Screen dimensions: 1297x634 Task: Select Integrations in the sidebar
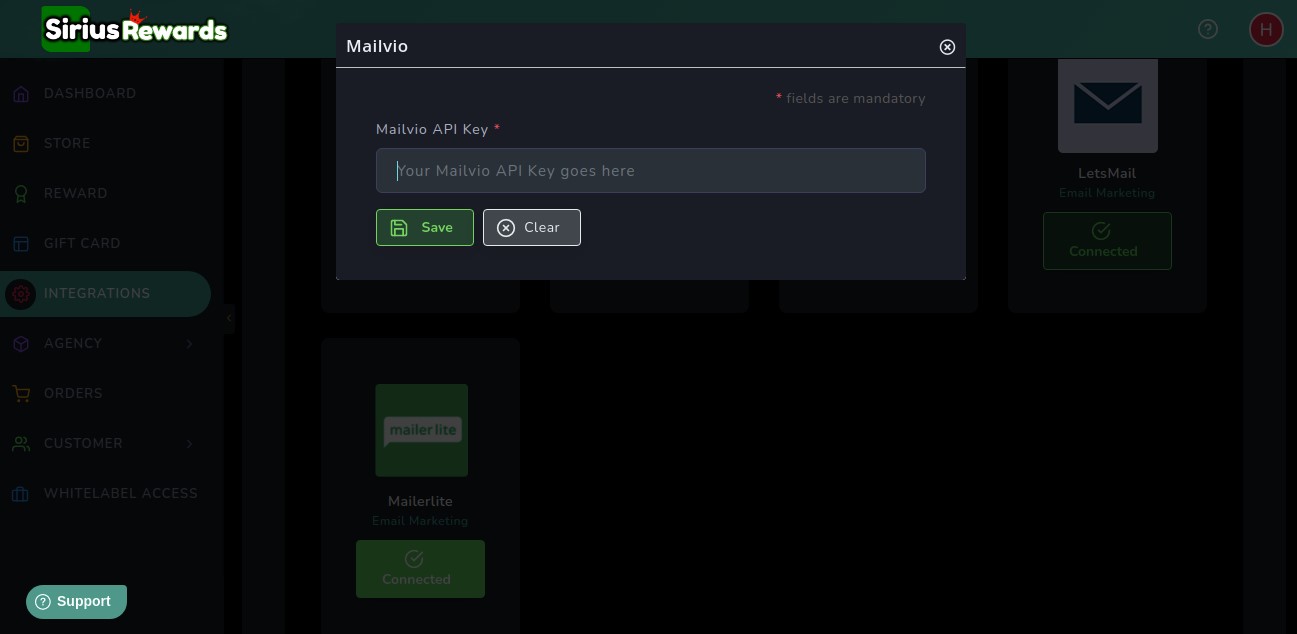[x=105, y=293]
